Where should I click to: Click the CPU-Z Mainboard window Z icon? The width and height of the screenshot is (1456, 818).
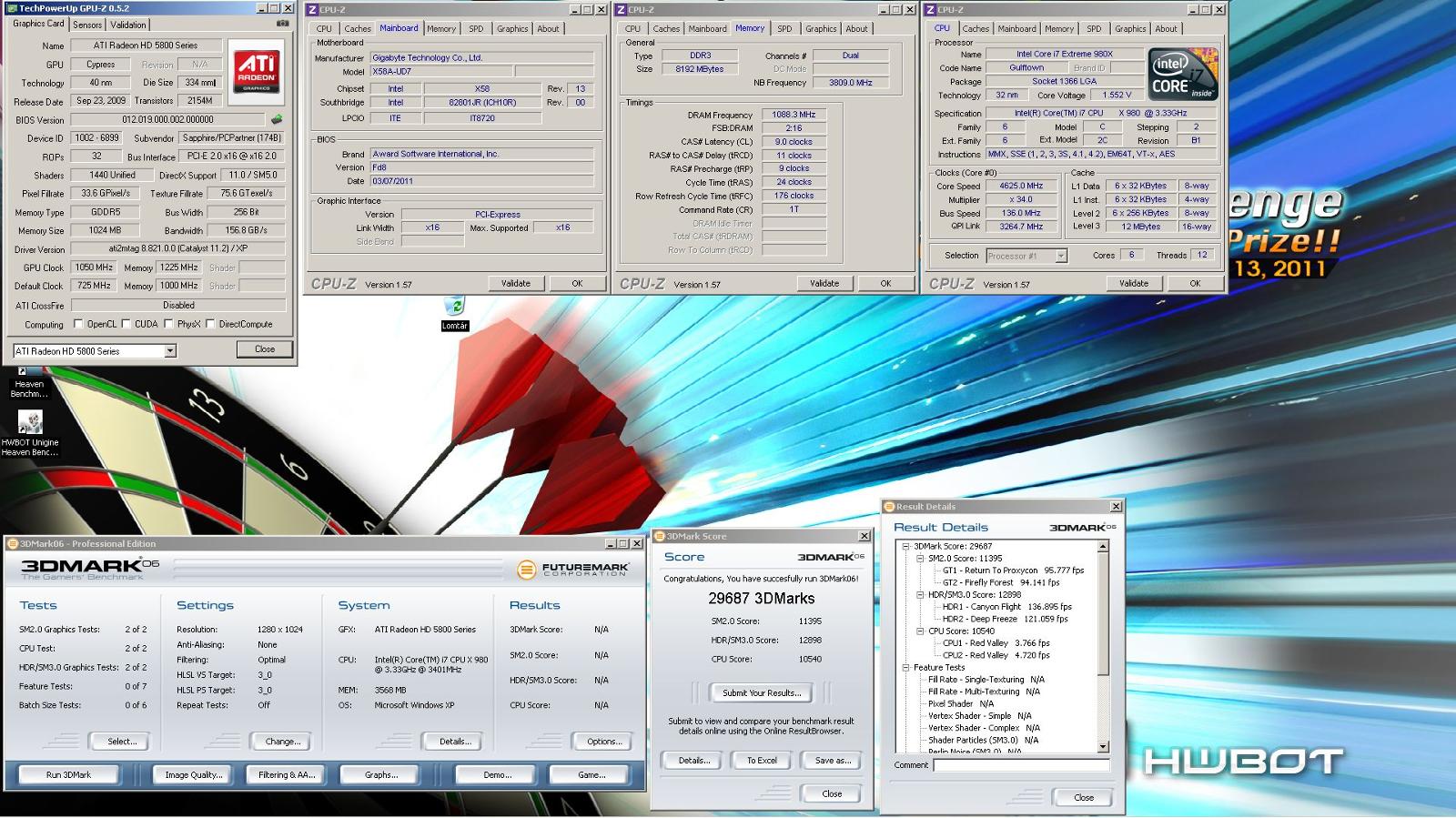[x=312, y=9]
